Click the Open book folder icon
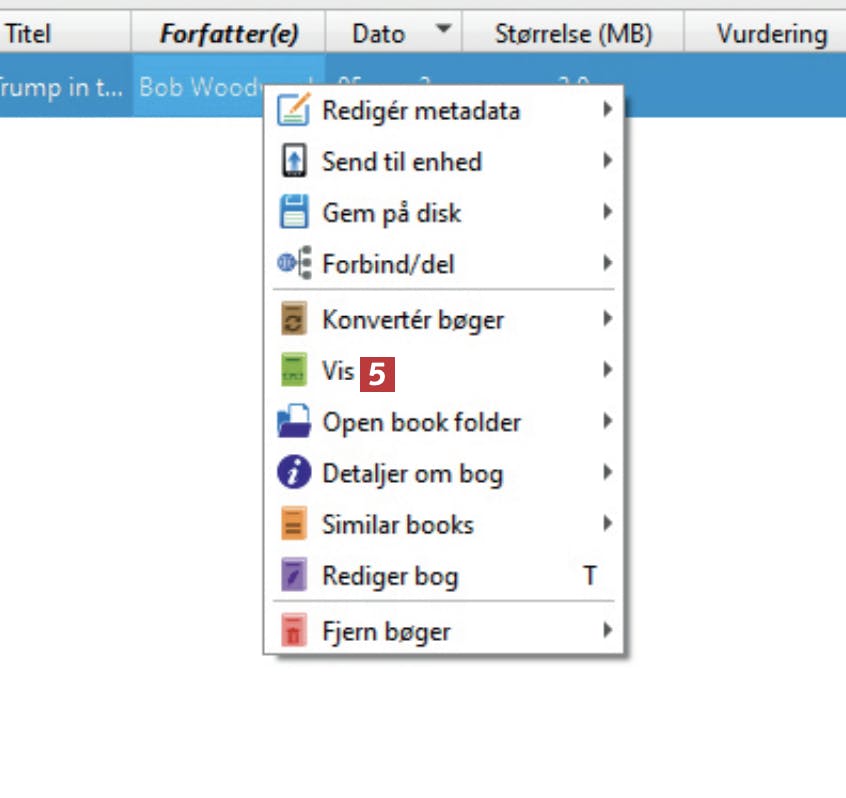The width and height of the screenshot is (846, 798). [294, 422]
